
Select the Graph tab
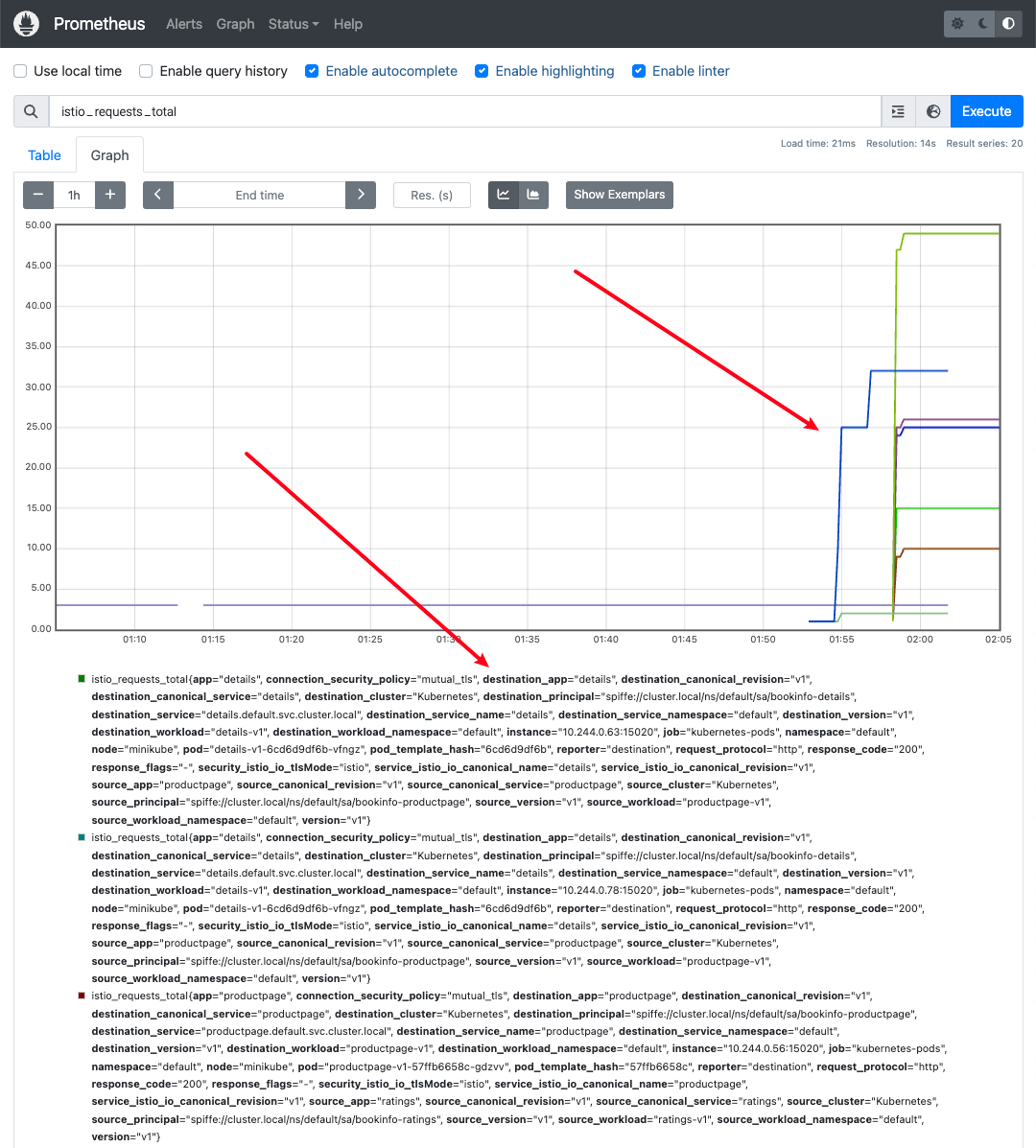[x=109, y=155]
